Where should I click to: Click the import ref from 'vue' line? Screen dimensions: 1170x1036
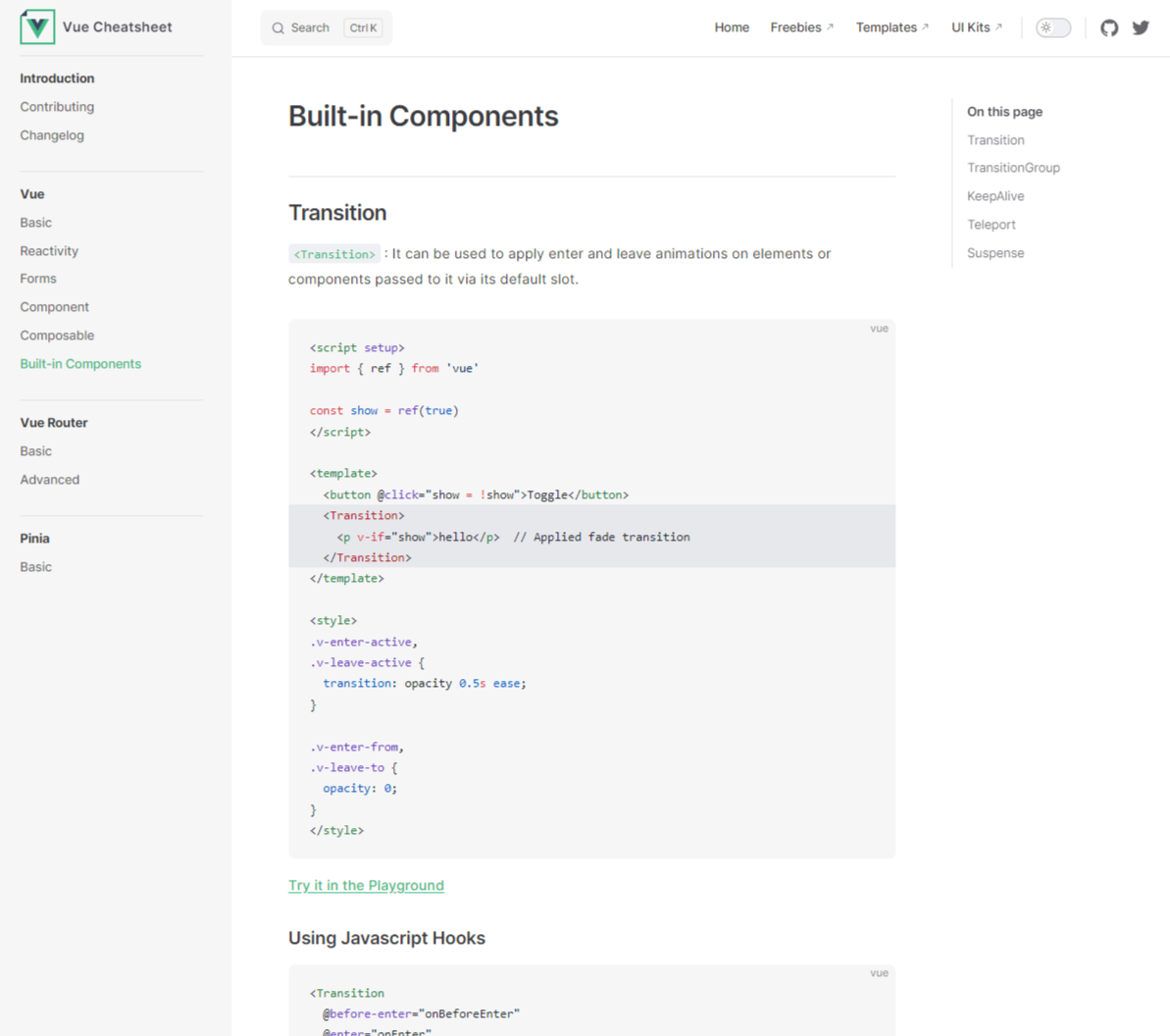(x=394, y=369)
